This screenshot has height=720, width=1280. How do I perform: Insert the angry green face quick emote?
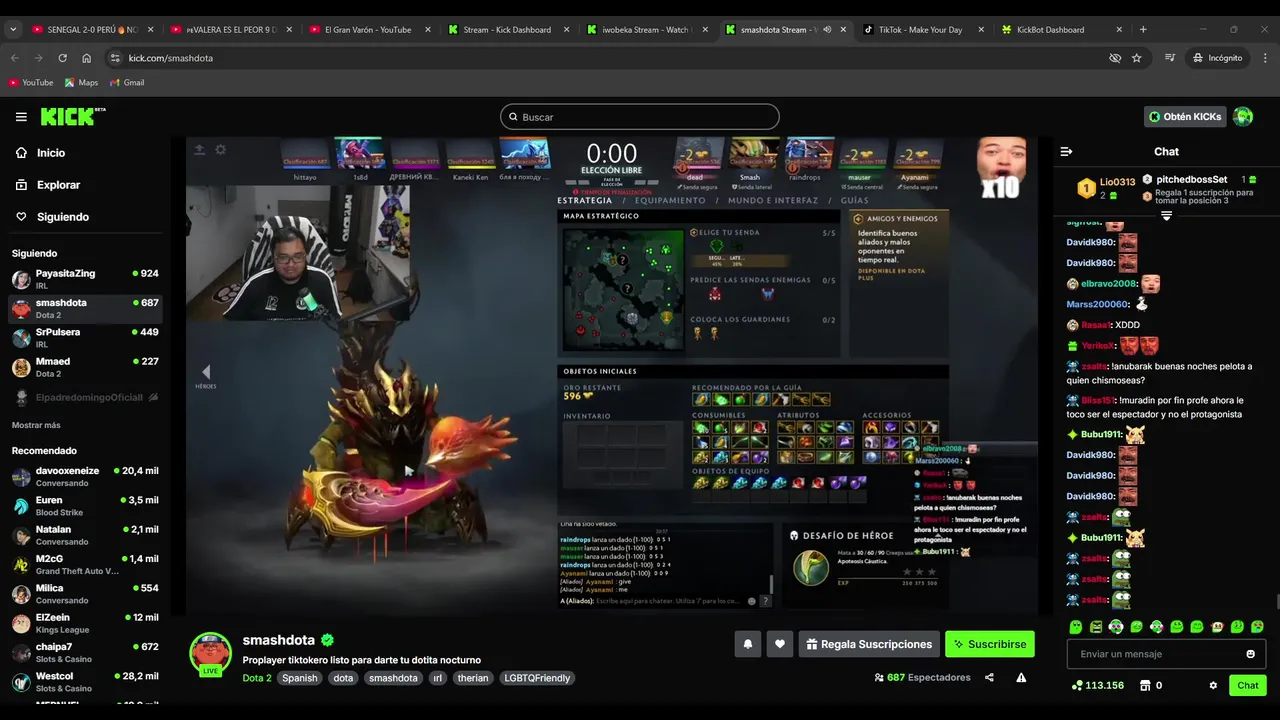[1096, 627]
